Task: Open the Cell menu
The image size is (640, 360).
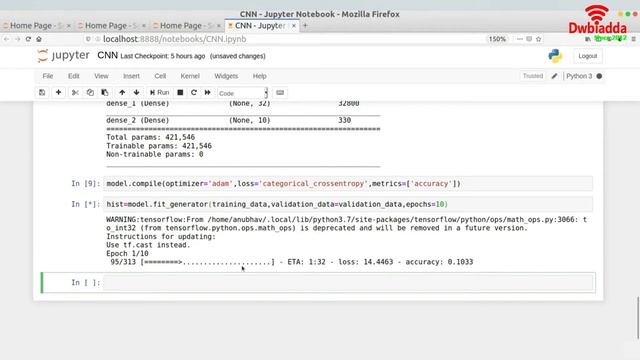Action: [x=160, y=76]
